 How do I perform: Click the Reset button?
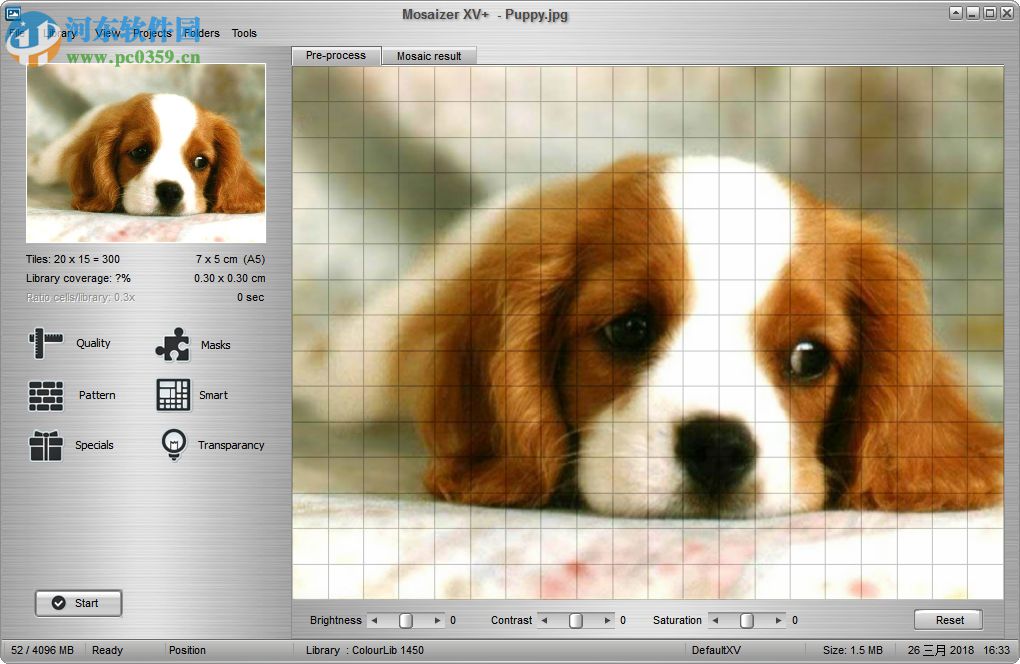click(x=947, y=619)
